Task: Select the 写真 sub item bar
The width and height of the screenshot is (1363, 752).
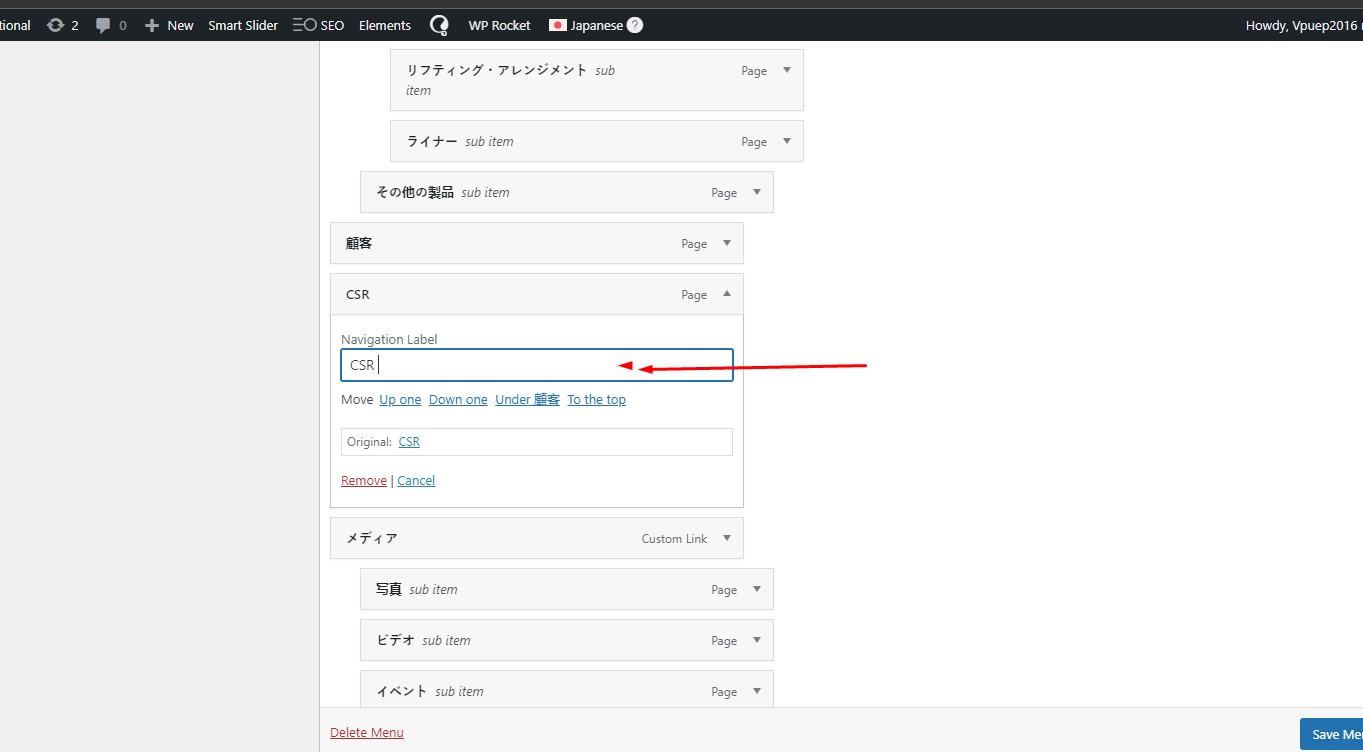Action: pos(567,589)
